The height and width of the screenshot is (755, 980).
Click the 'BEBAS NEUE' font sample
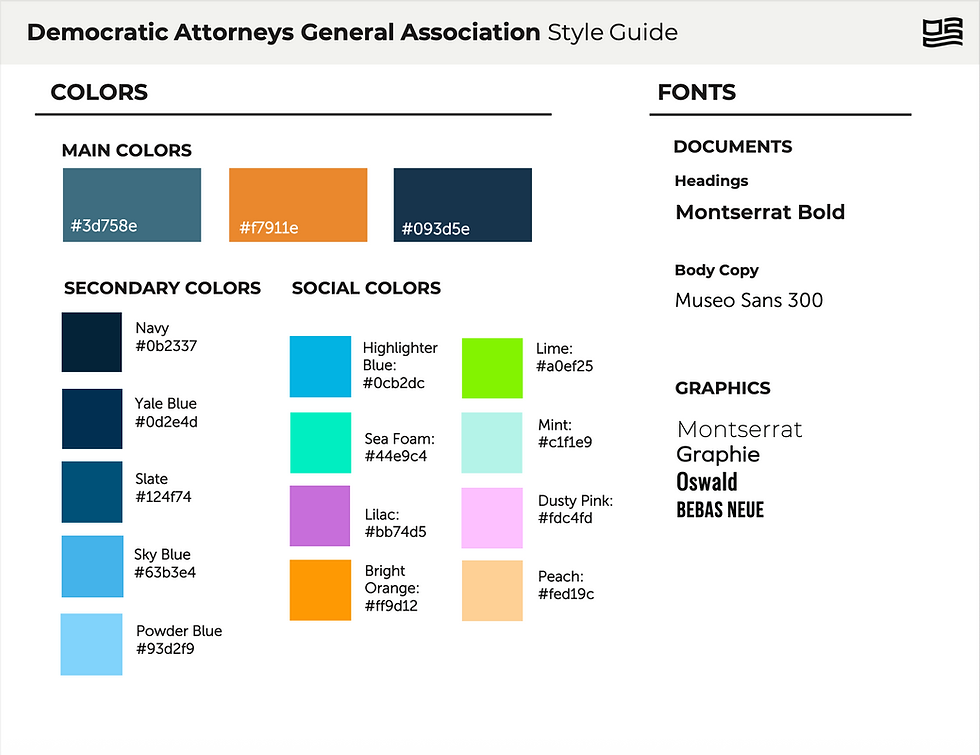pyautogui.click(x=720, y=510)
